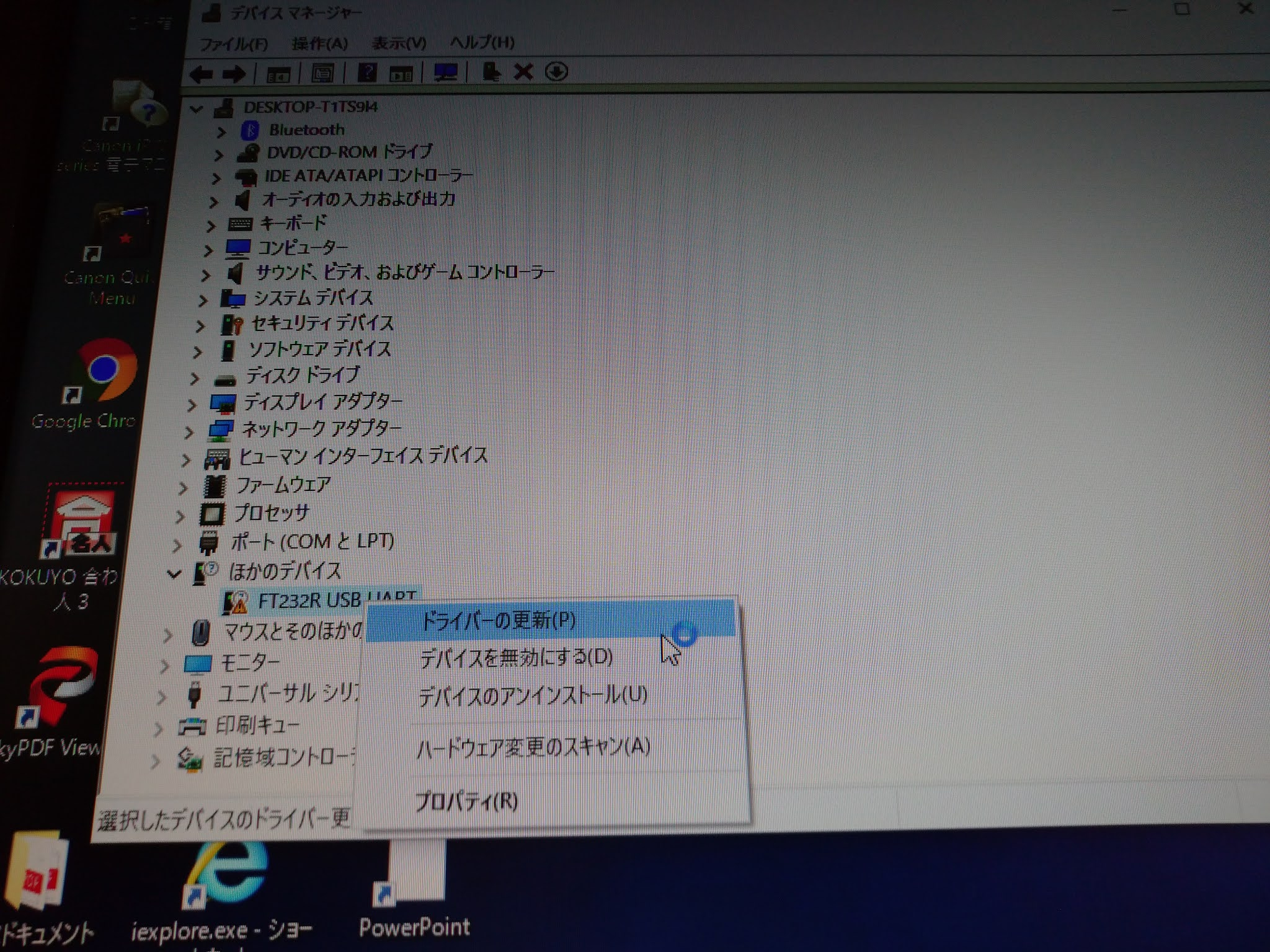Select マウスとそのほかの row
Screen dimensions: 1270x952
tap(277, 632)
